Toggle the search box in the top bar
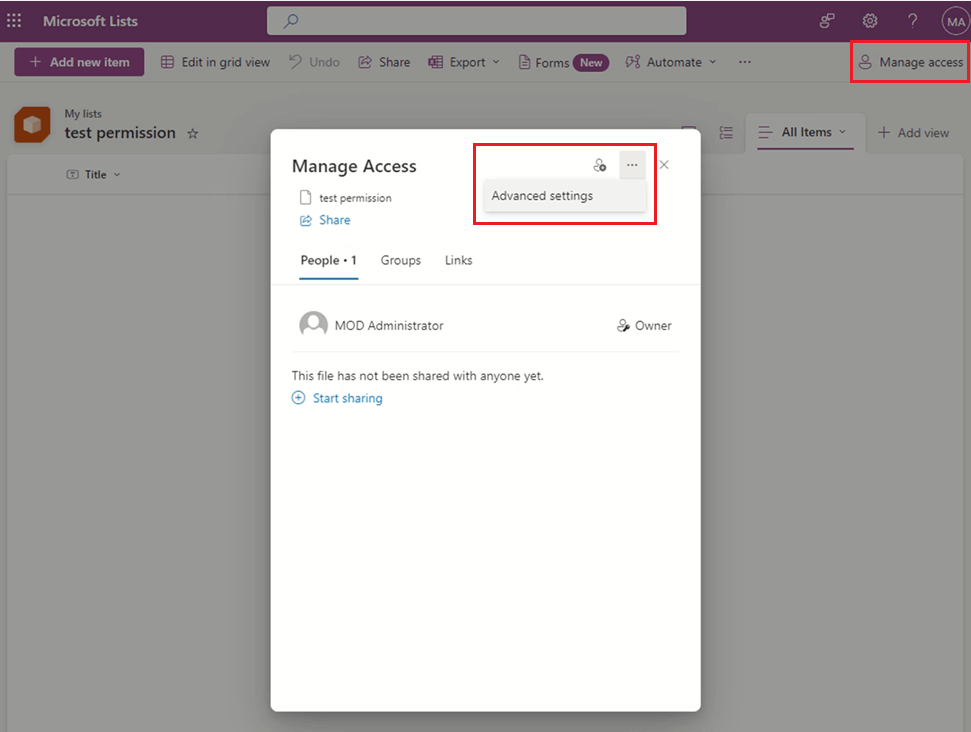Viewport: 971px width, 732px height. [476, 20]
